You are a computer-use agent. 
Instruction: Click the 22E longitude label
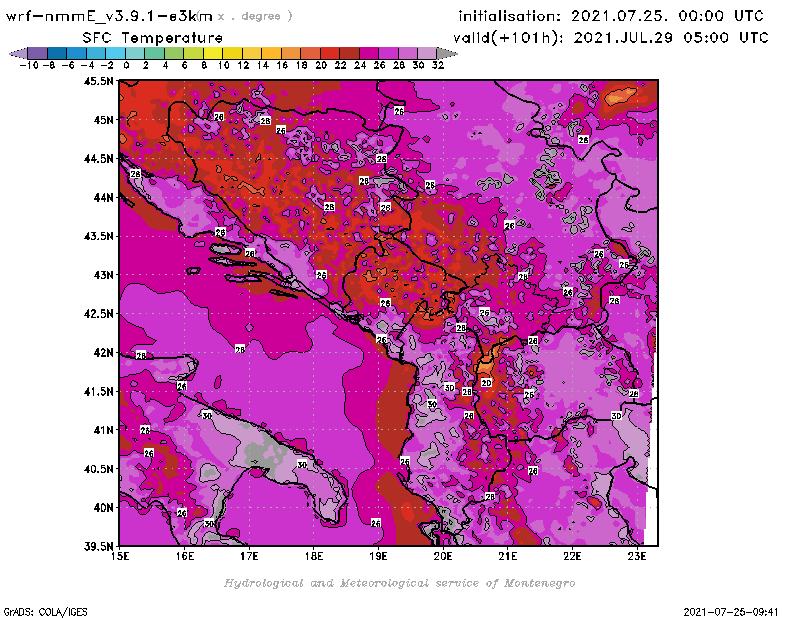tap(572, 556)
